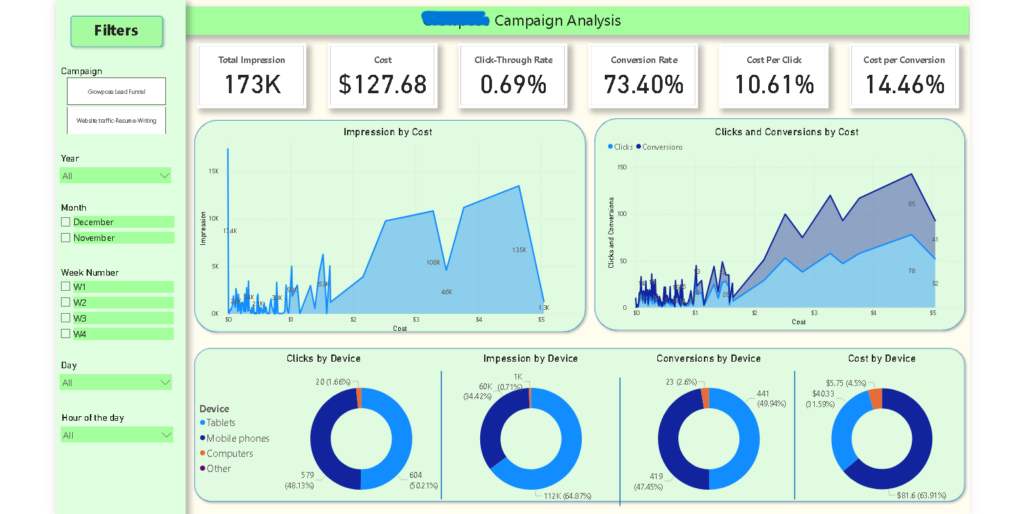
Task: Click the Tablets legend color dot
Action: click(x=202, y=423)
